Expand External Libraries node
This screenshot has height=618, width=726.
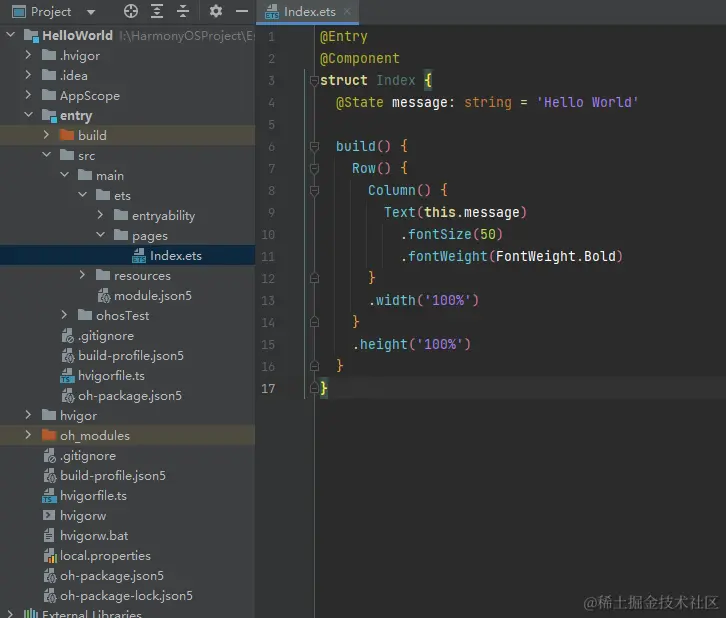pyautogui.click(x=11, y=614)
